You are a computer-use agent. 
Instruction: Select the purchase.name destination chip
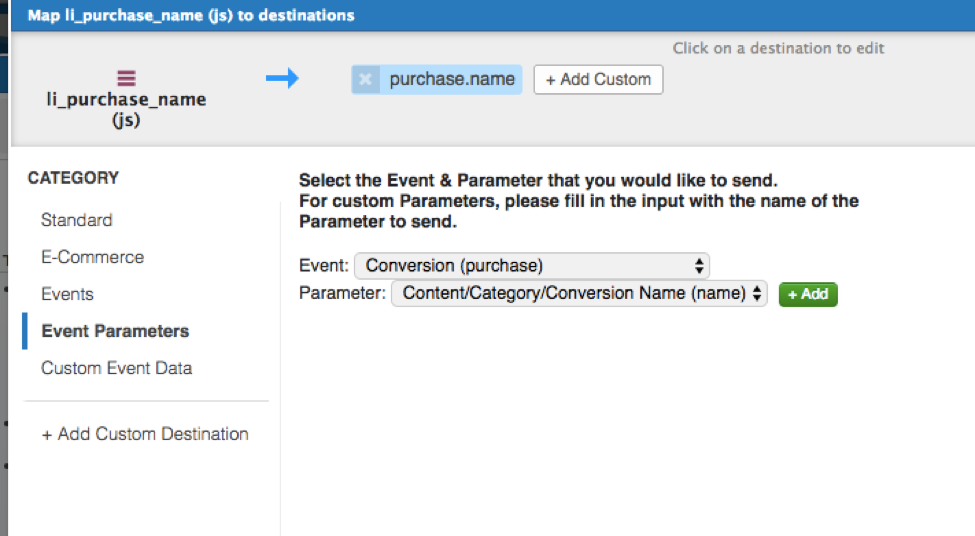451,80
